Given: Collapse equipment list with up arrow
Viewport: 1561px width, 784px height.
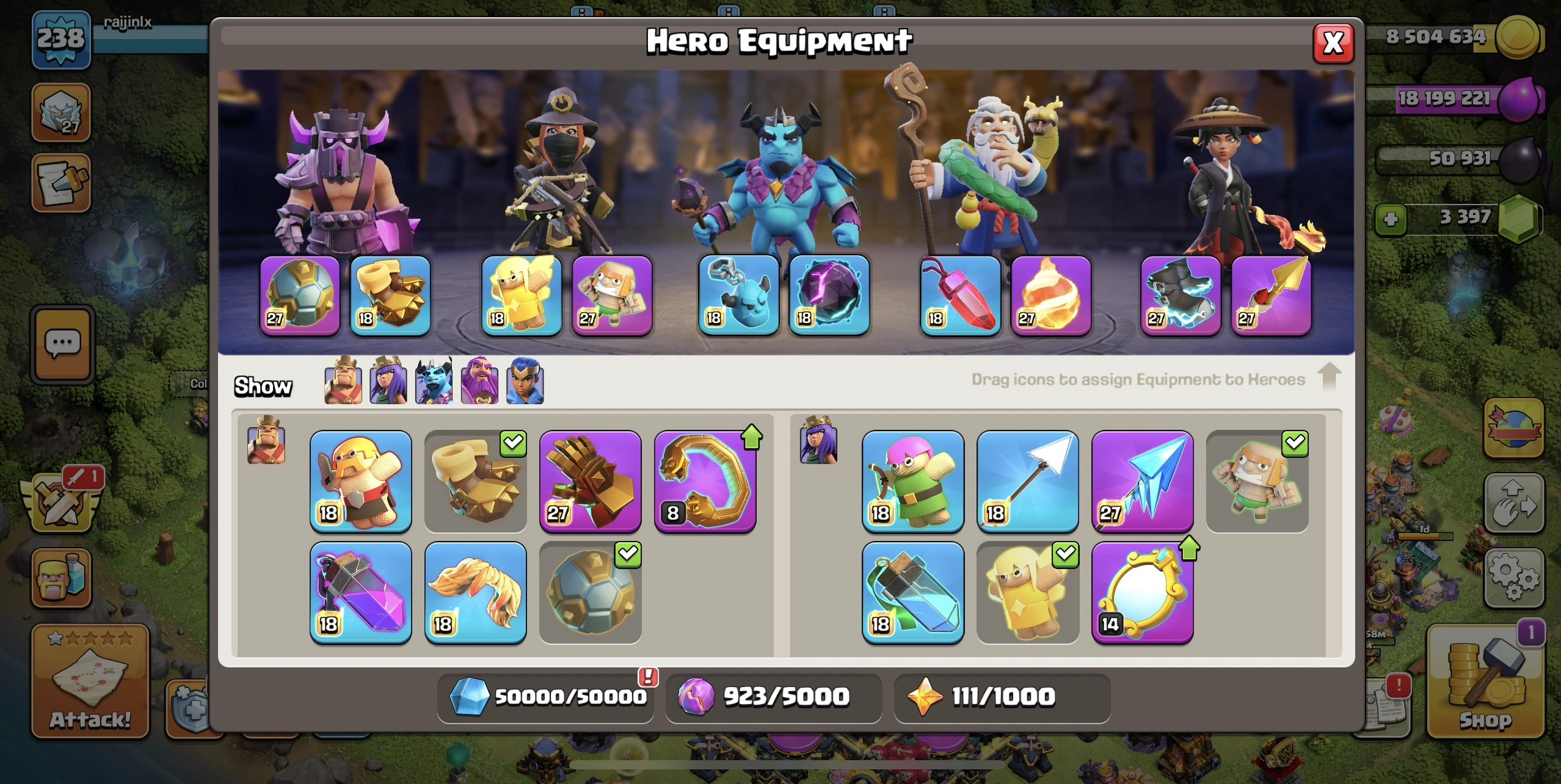Looking at the screenshot, I should [1329, 377].
